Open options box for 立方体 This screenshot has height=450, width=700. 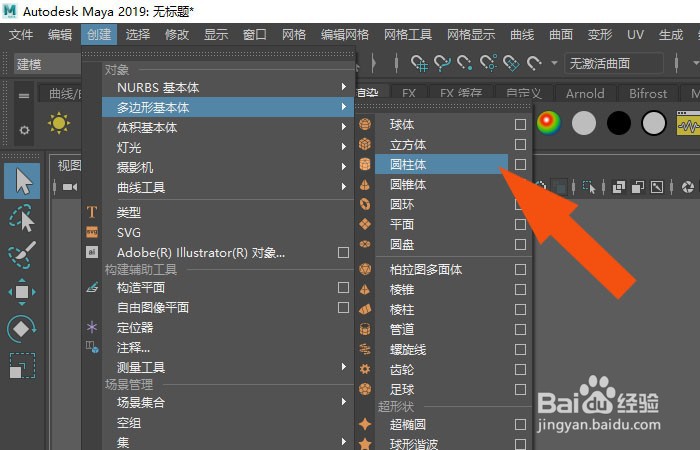click(x=520, y=145)
